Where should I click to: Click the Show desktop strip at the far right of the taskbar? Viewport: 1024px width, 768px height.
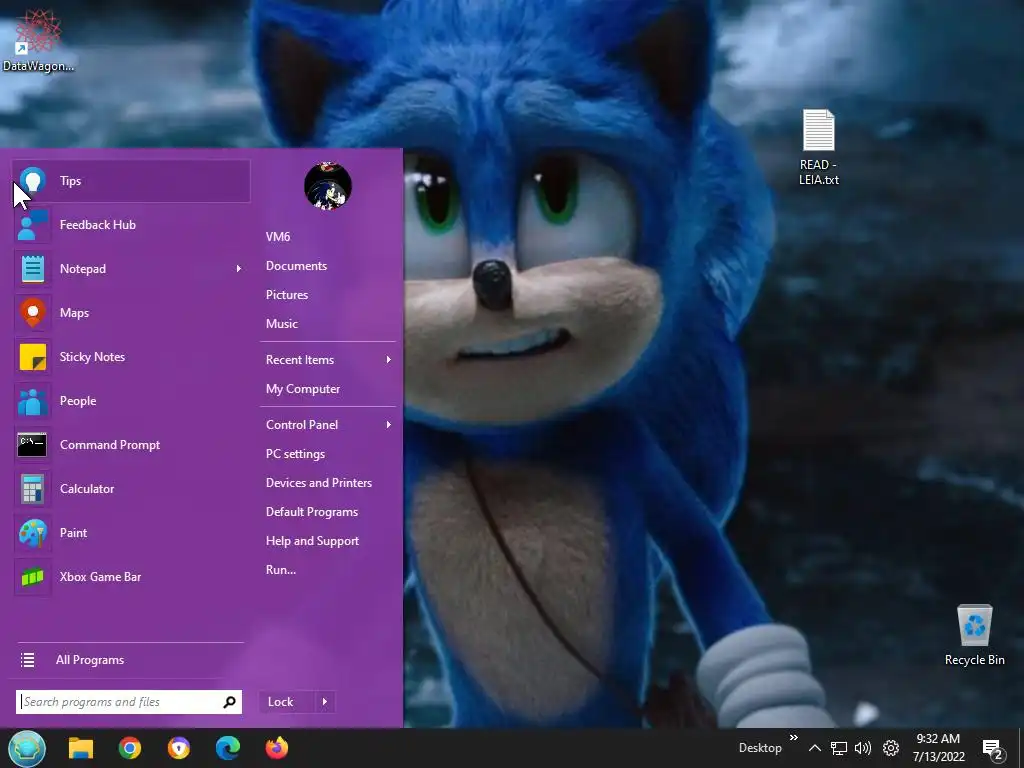pyautogui.click(x=1021, y=748)
